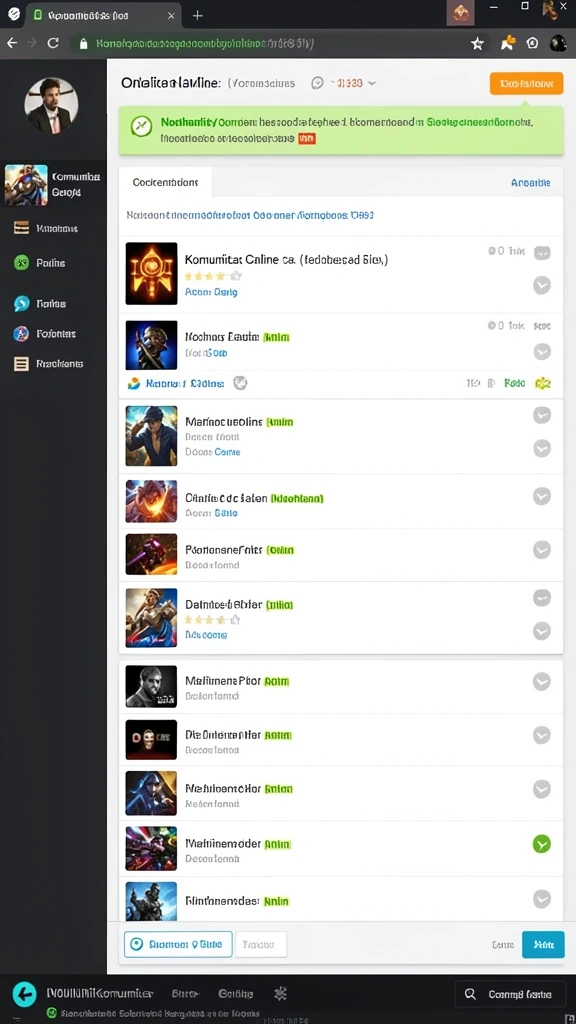
Task: Click the browser back arrow
Action: (x=12, y=43)
